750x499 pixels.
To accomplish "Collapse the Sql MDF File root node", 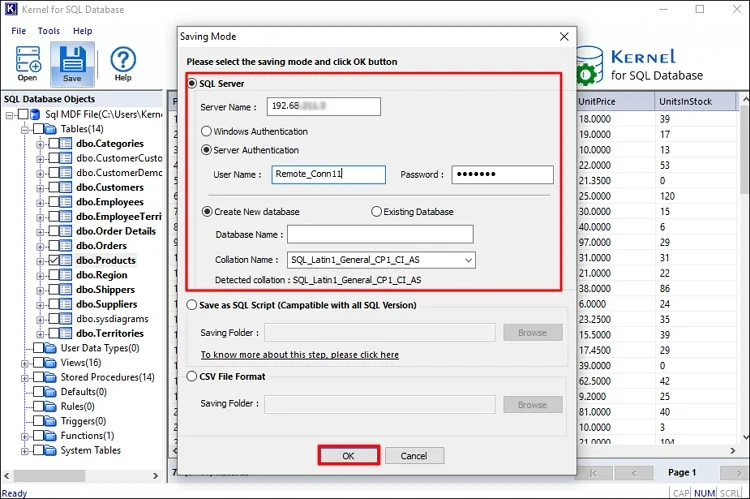I will click(x=9, y=115).
